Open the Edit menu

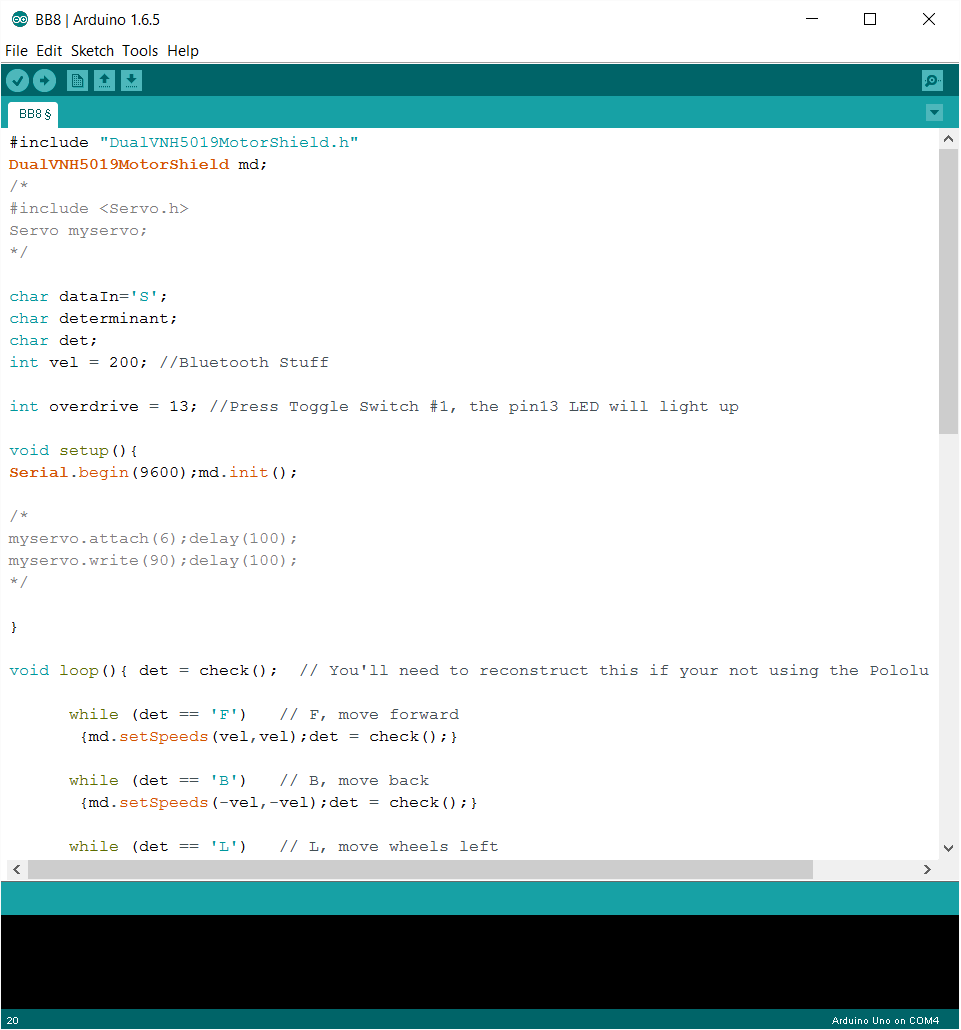[48, 50]
